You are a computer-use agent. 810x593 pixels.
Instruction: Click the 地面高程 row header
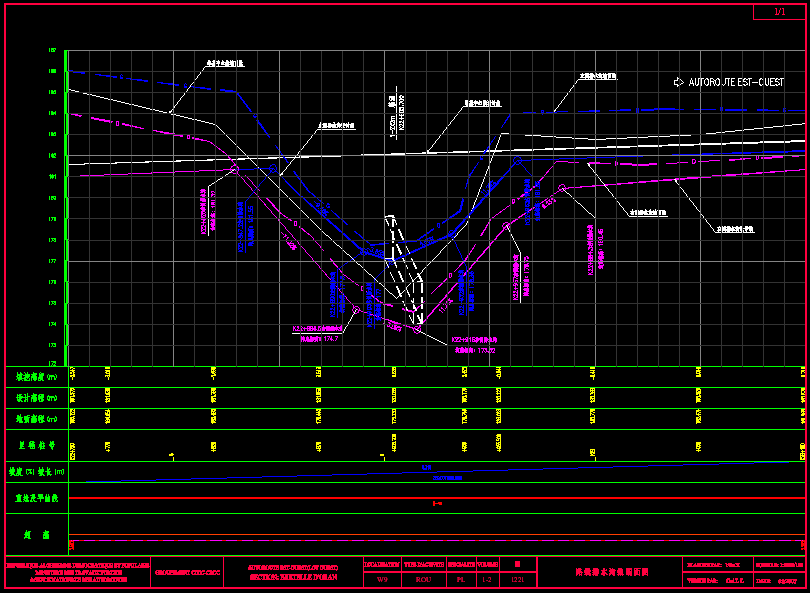coord(36,419)
